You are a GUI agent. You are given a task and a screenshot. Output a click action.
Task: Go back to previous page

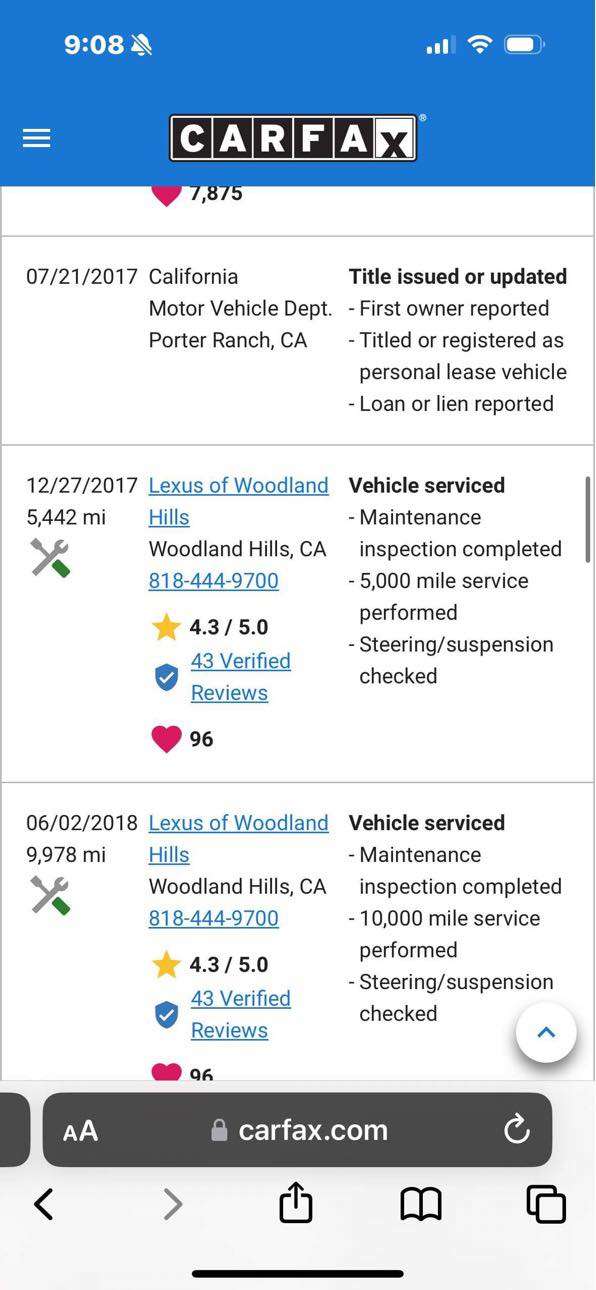44,1204
